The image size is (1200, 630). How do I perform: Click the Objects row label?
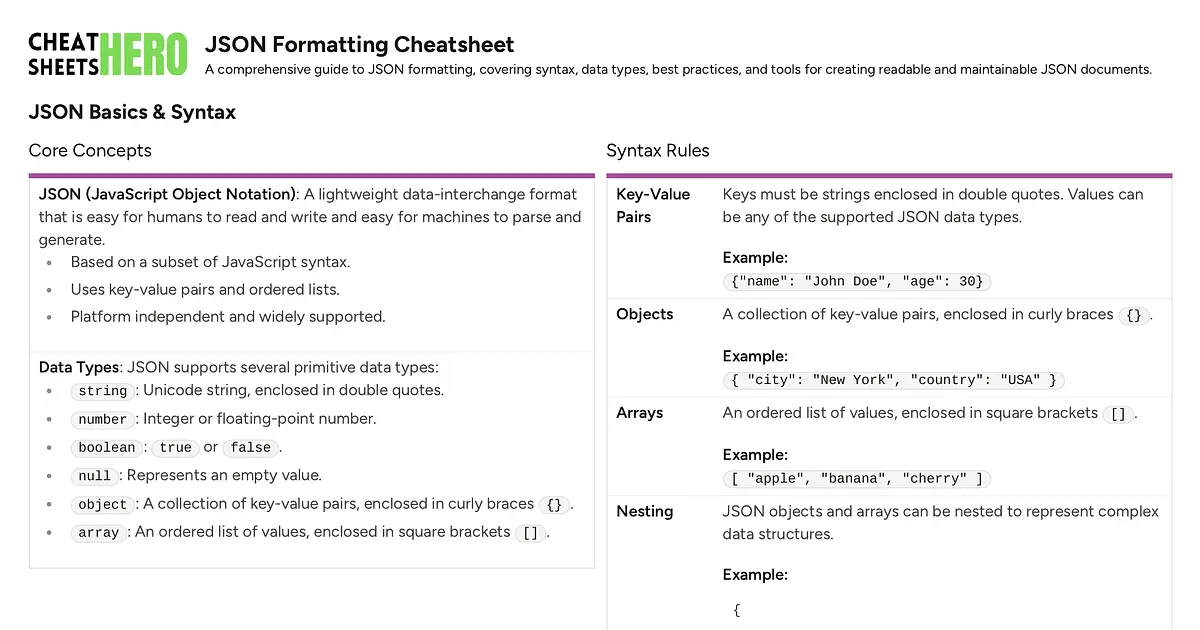[x=645, y=314]
